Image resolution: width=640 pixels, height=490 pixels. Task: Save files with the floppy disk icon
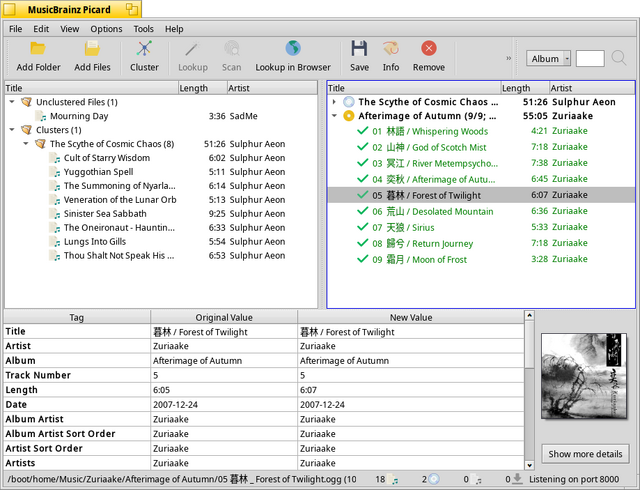pyautogui.click(x=359, y=48)
